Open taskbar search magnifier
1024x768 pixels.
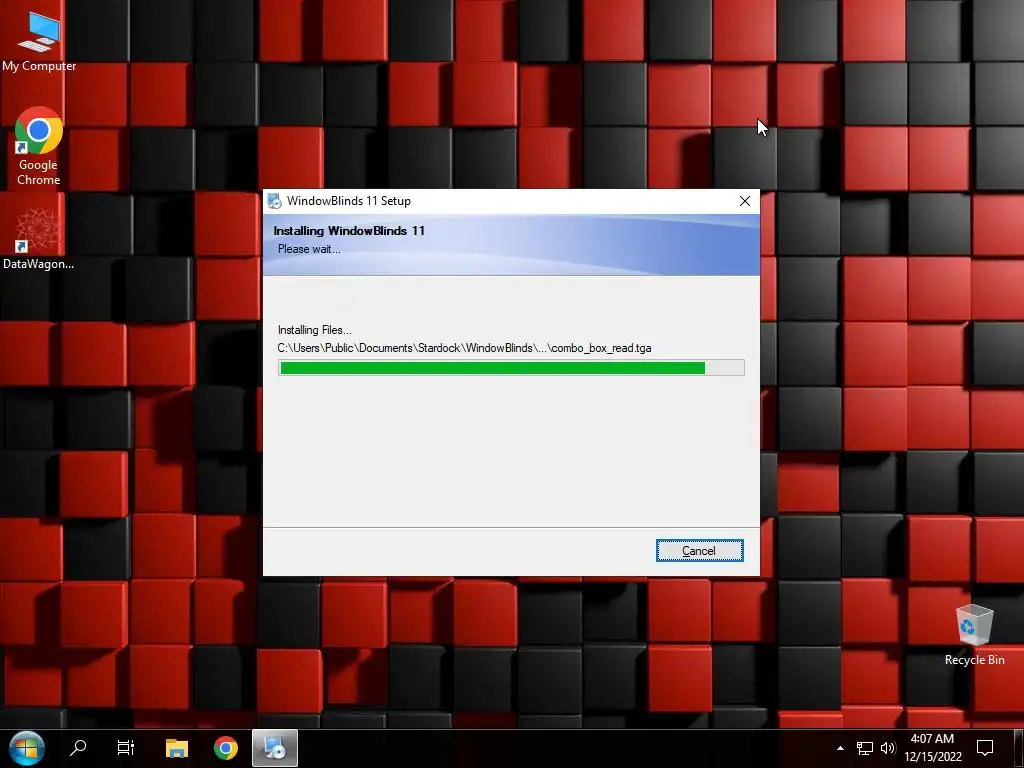pyautogui.click(x=78, y=748)
